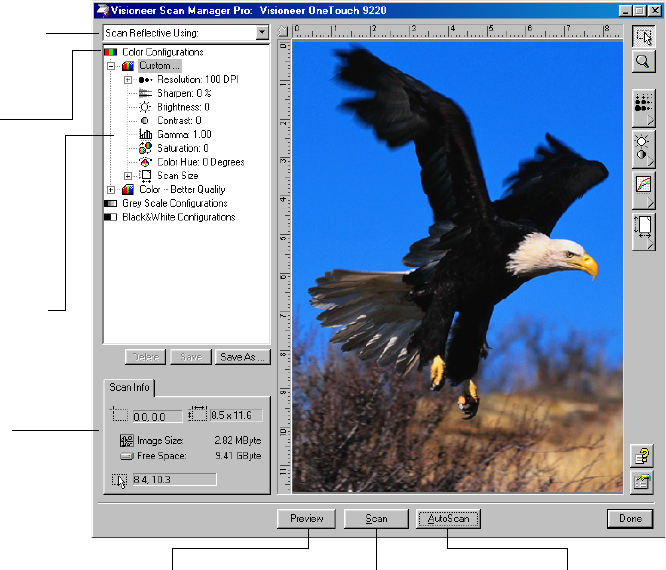Collapse the Custom configuration tree node
The image size is (666, 570).
pyautogui.click(x=112, y=66)
